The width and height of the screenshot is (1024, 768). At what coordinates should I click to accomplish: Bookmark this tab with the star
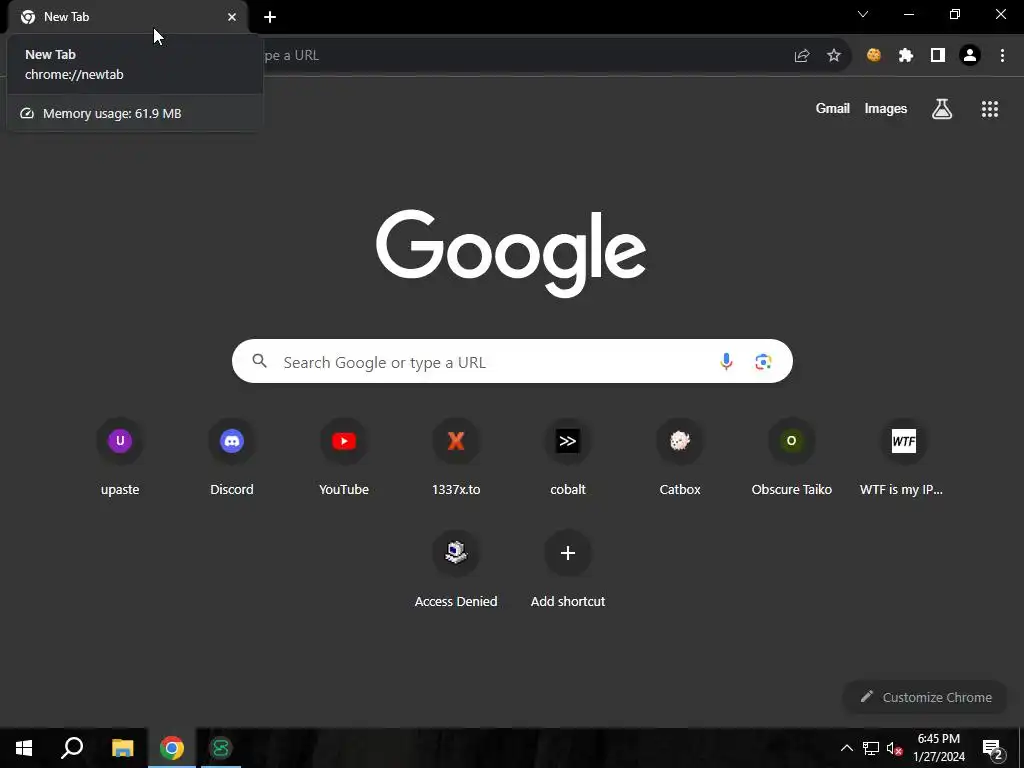click(834, 56)
